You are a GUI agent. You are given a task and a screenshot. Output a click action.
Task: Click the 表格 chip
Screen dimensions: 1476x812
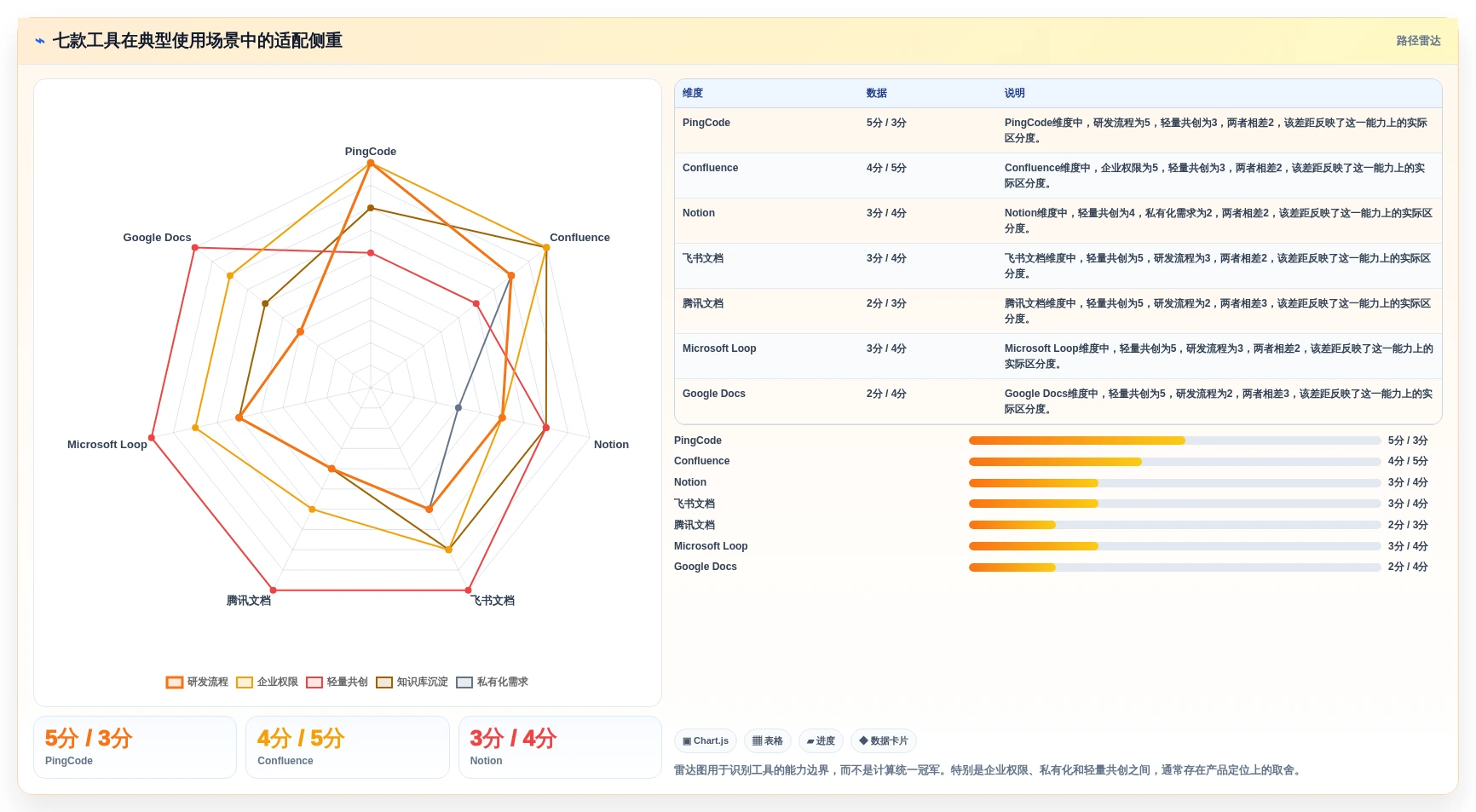pyautogui.click(x=768, y=741)
